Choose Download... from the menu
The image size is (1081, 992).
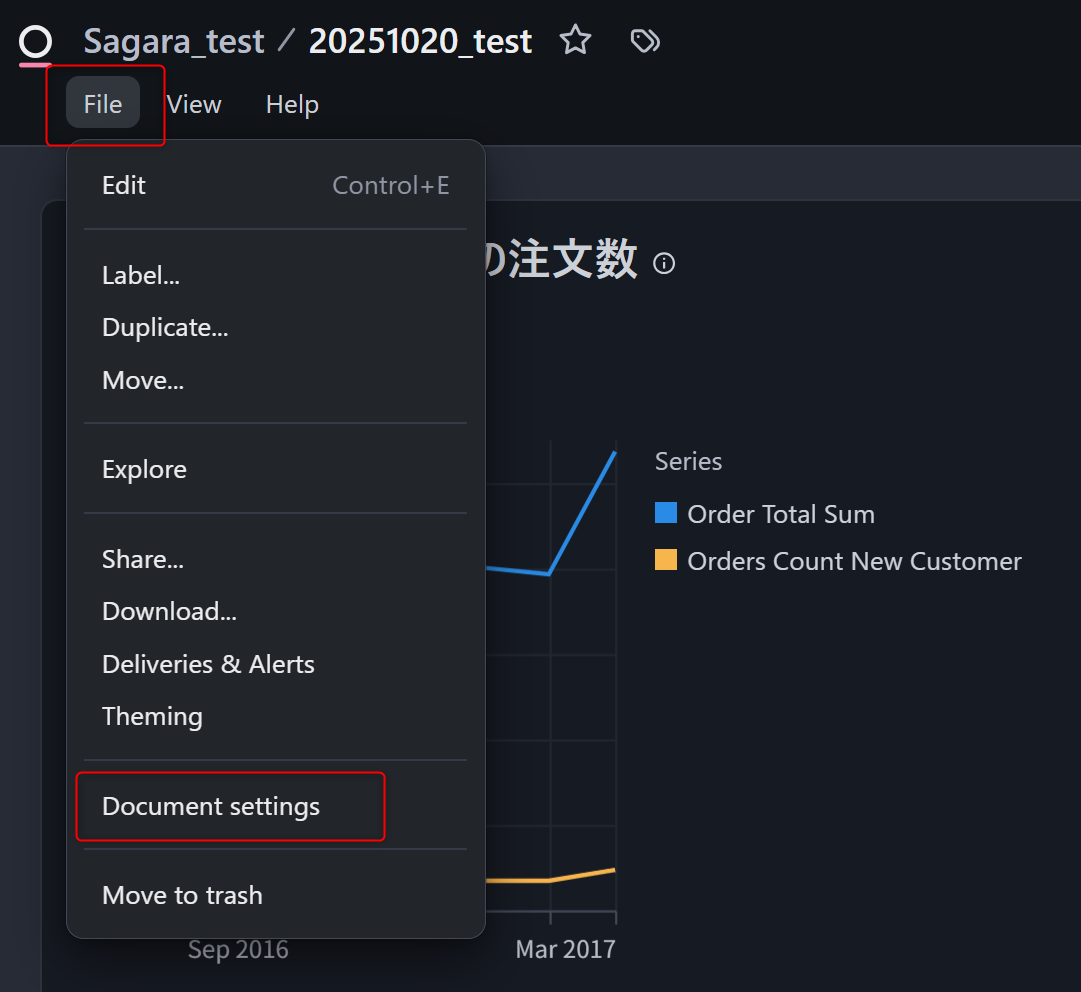coord(169,611)
